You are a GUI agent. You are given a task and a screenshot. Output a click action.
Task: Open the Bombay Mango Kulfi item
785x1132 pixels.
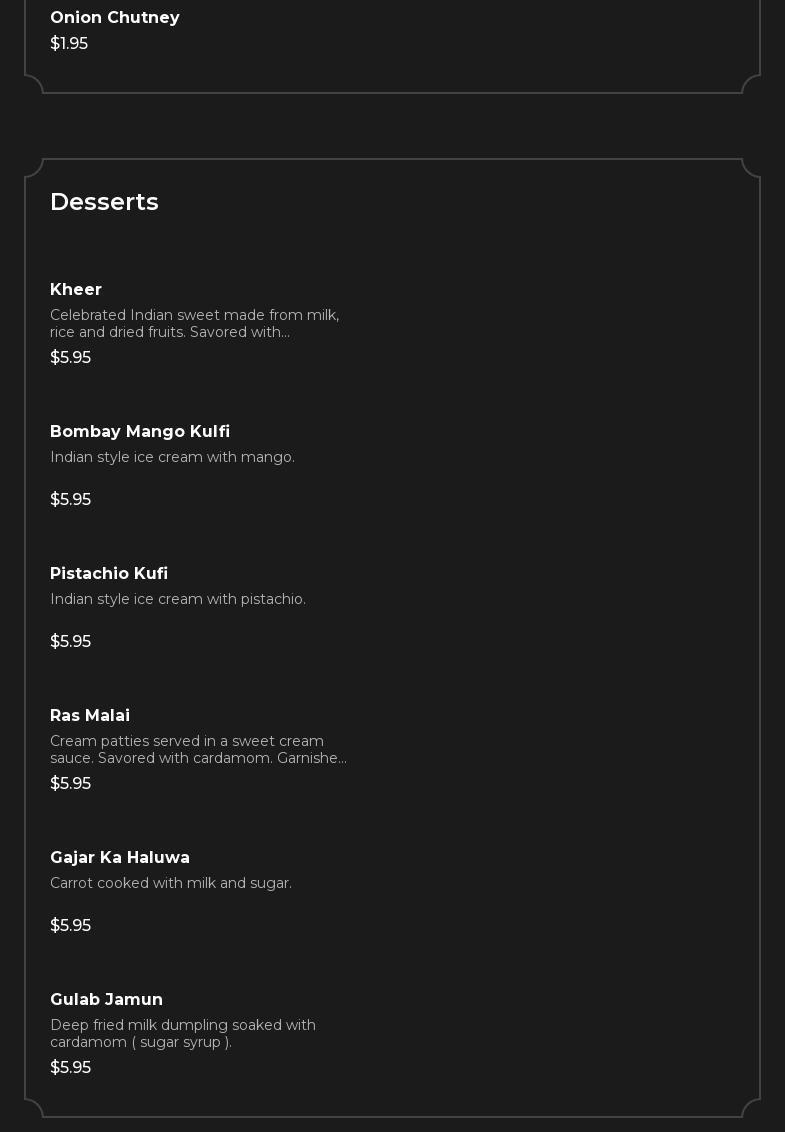click(x=140, y=432)
